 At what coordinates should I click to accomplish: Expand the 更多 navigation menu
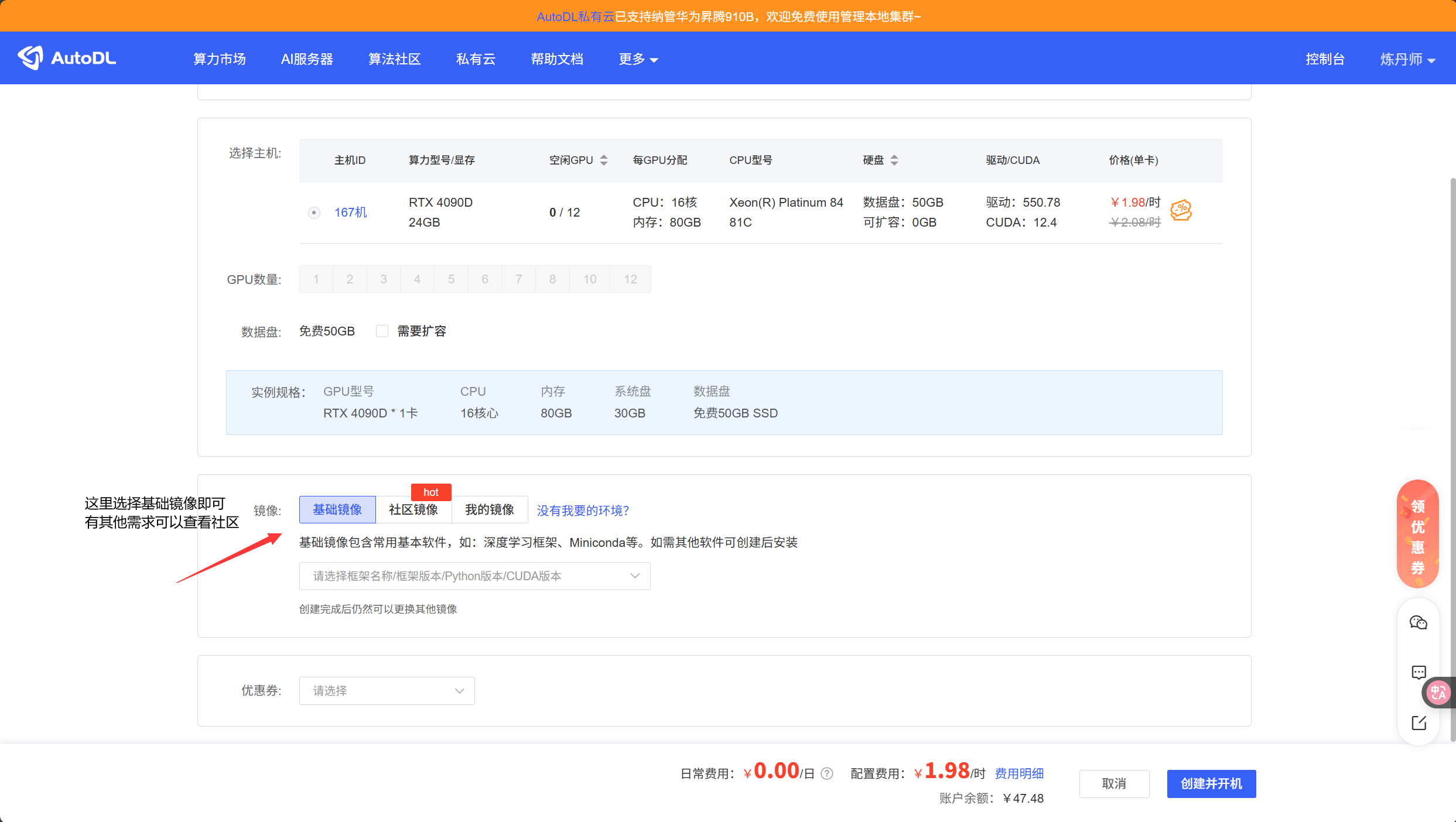[x=638, y=59]
